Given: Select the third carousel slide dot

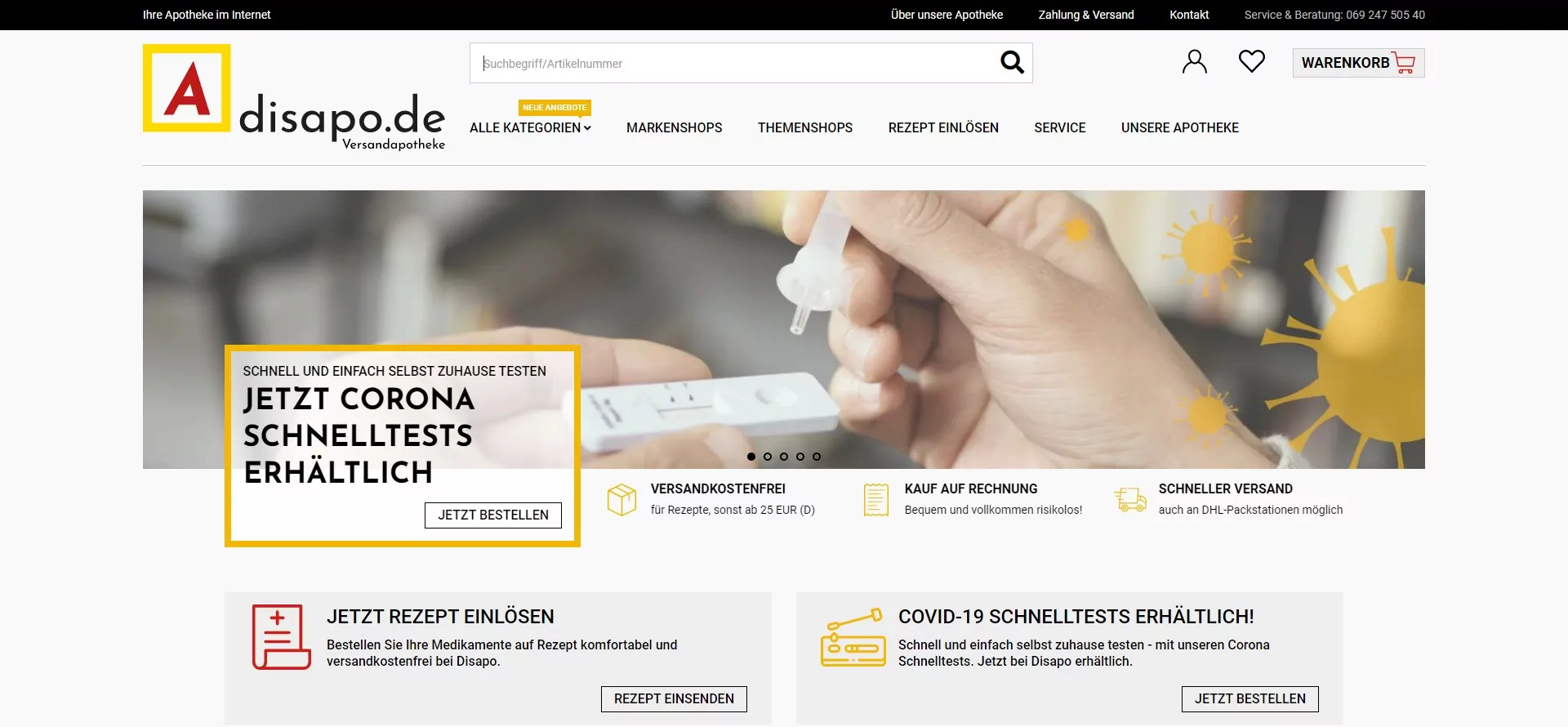Looking at the screenshot, I should pyautogui.click(x=784, y=457).
